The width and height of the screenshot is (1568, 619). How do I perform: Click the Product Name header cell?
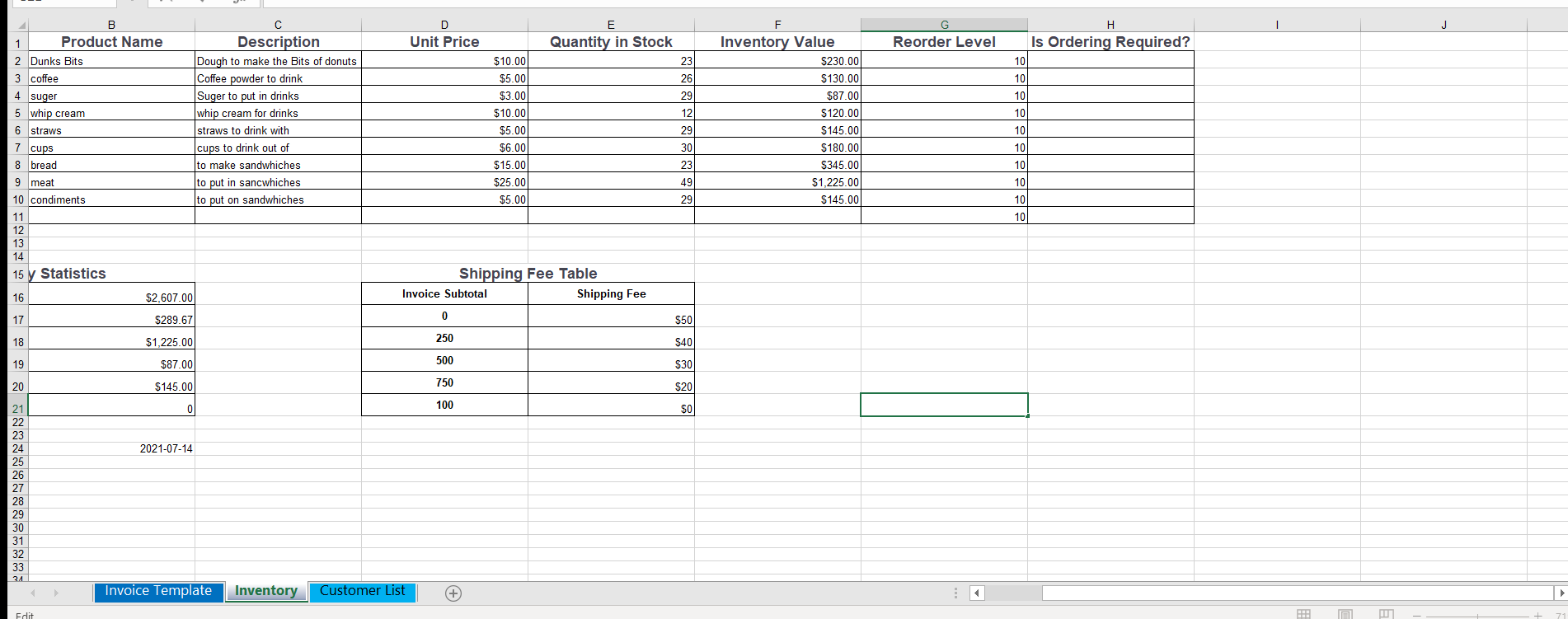click(112, 42)
